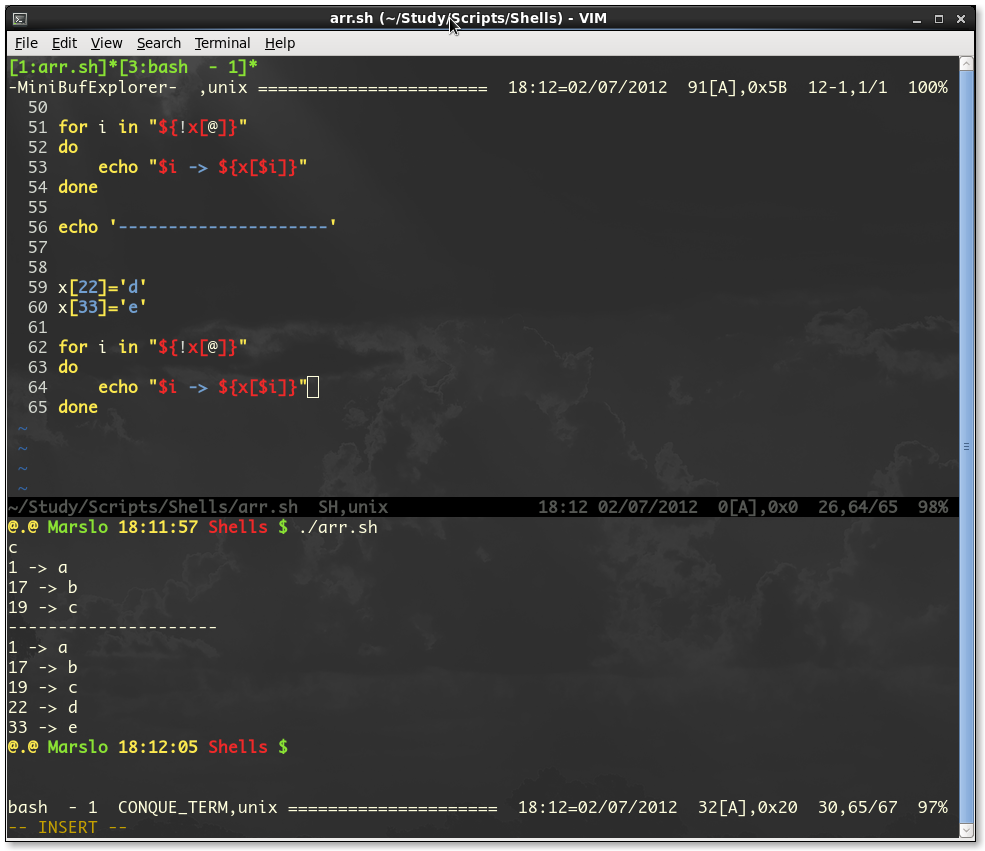
Task: Click line 62 'for i in' statement
Action: pos(153,347)
